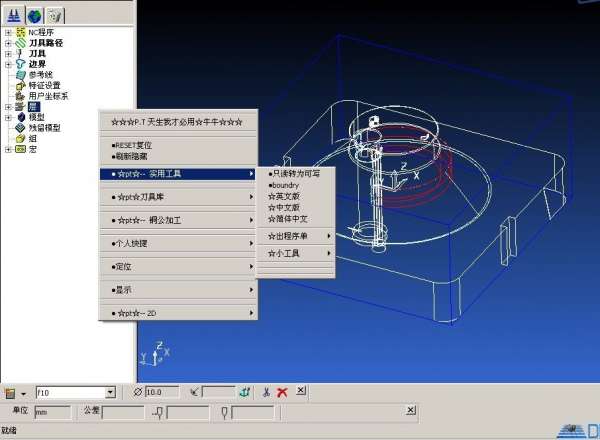Click the tool type icon in bottom toolbar
Screen dimensions: 600x440
click(11, 392)
